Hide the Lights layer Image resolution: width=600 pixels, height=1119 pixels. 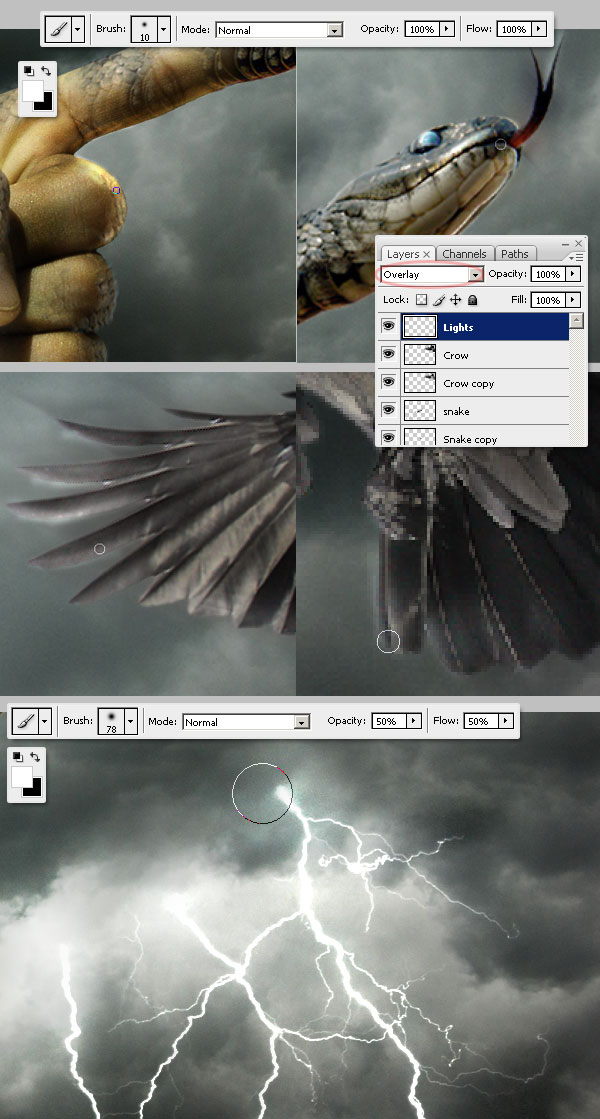tap(388, 326)
